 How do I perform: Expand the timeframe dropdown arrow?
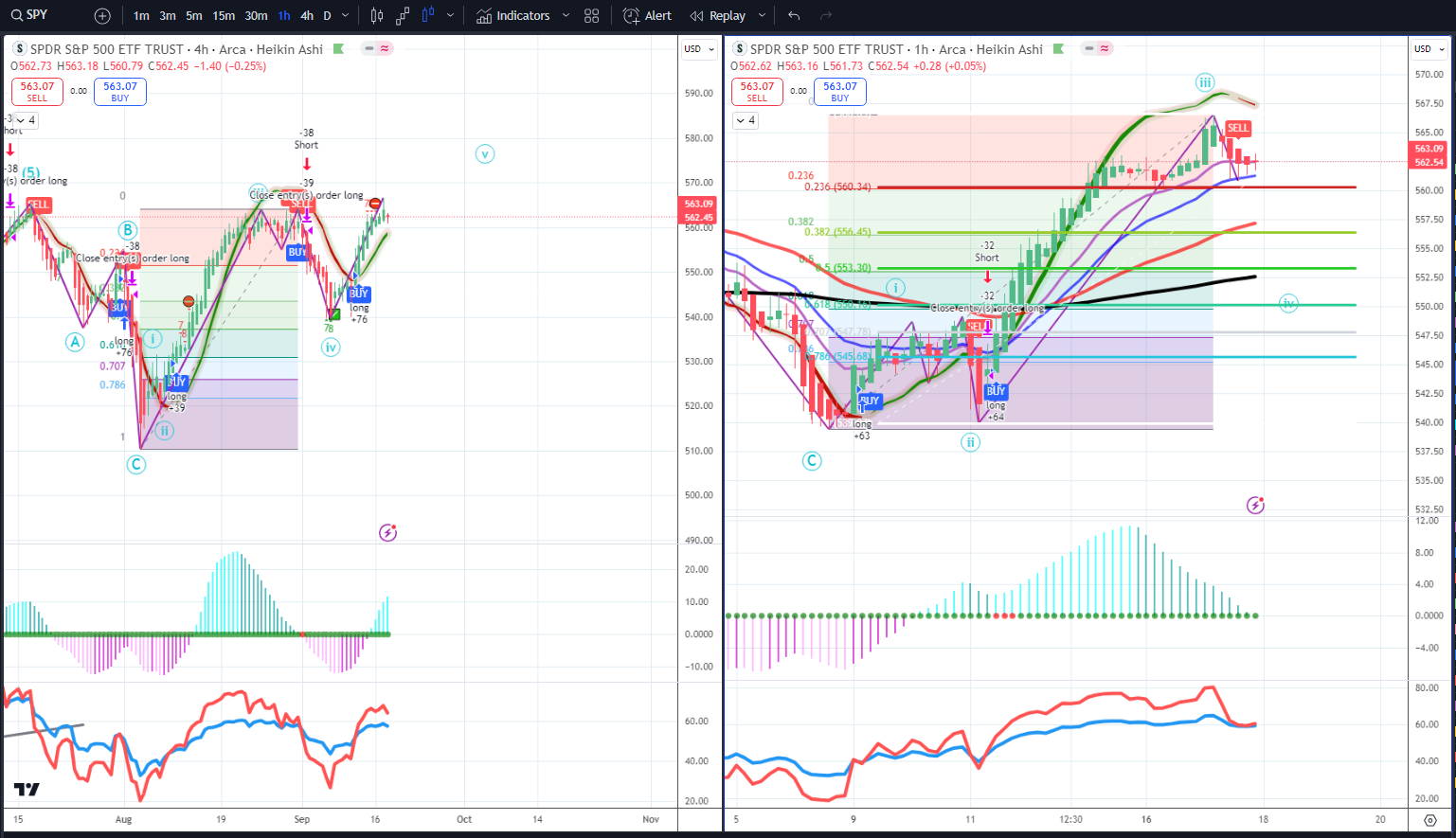[x=345, y=16]
